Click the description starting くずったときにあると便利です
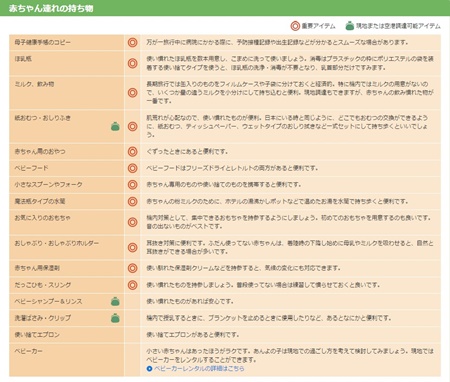 click(x=187, y=151)
